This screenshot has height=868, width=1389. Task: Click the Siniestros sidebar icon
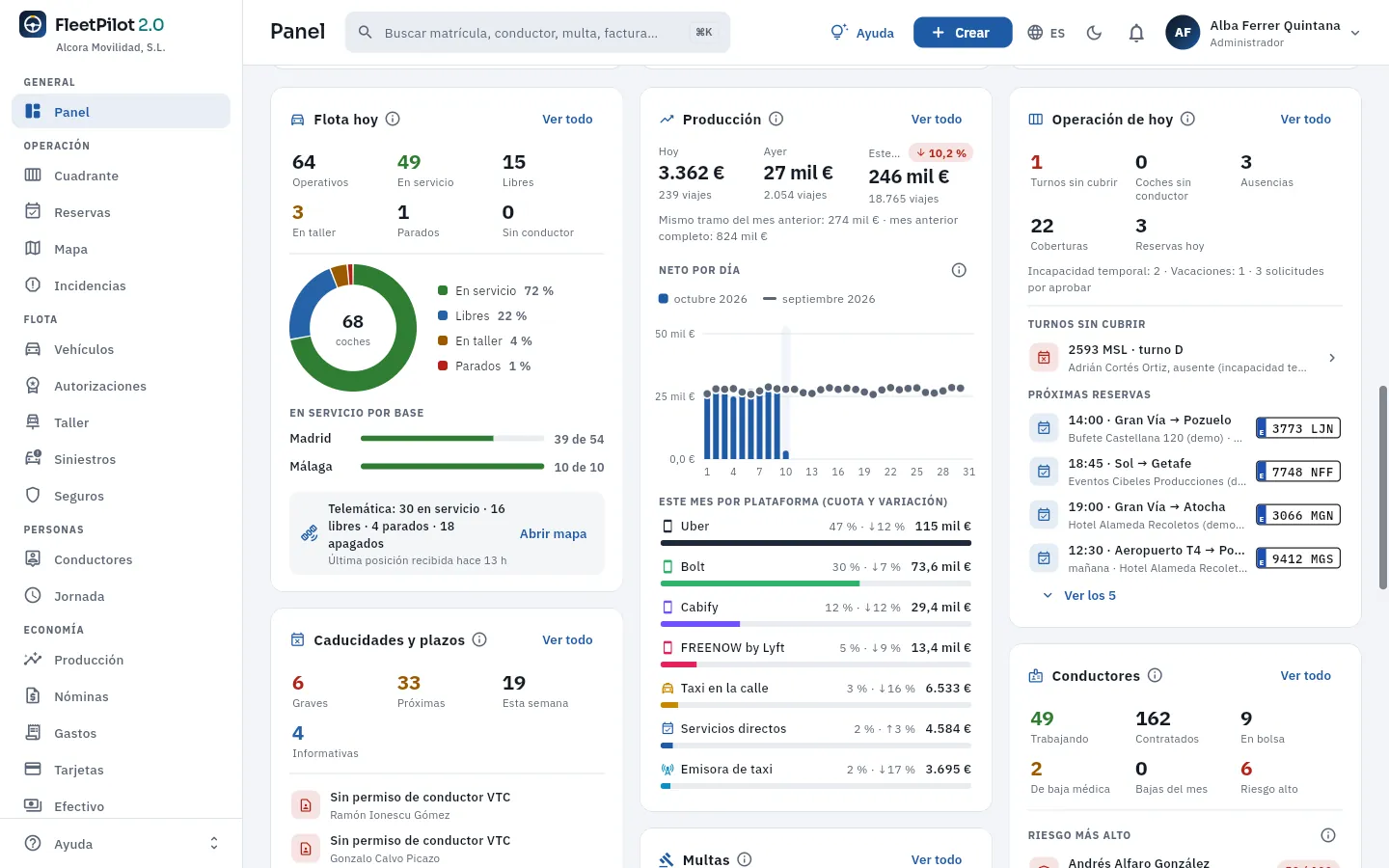(33, 458)
